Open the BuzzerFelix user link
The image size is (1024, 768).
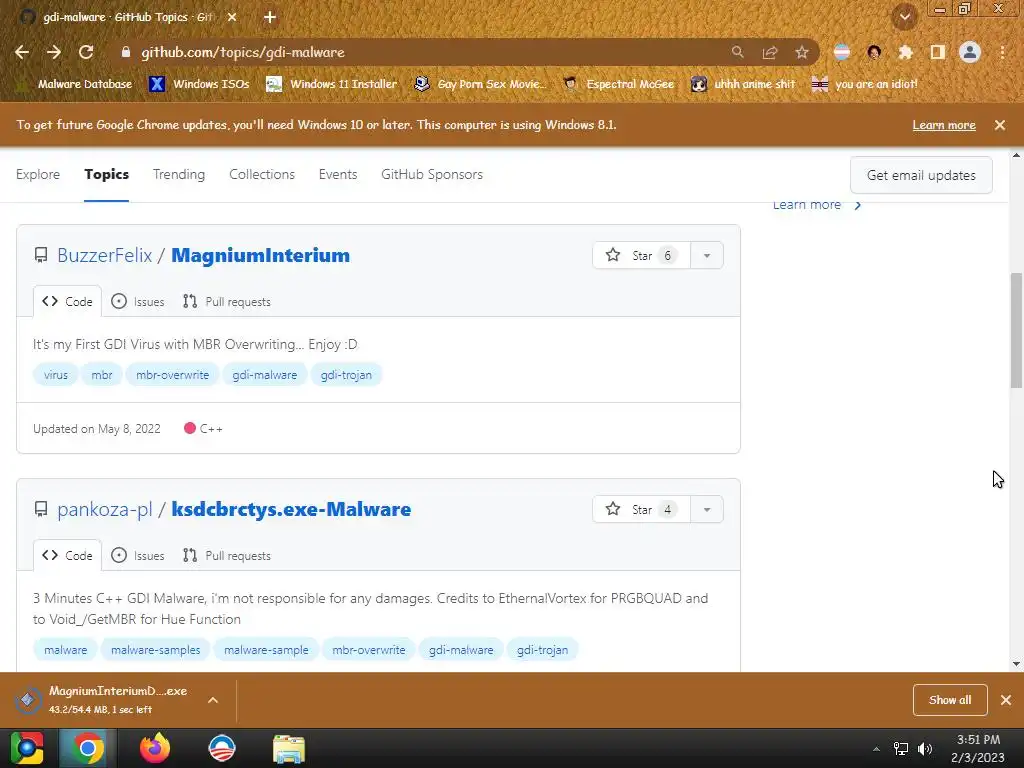104,255
